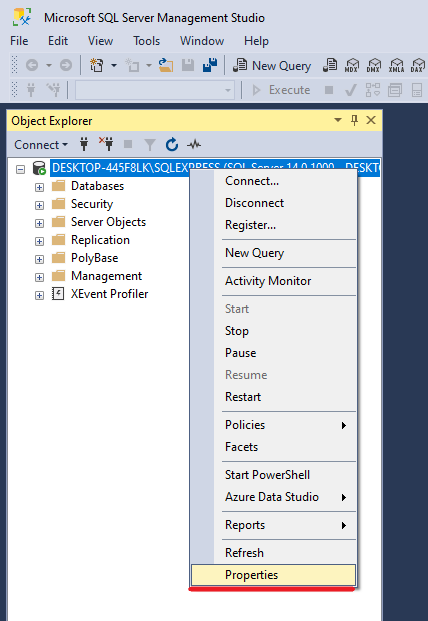Image resolution: width=428 pixels, height=621 pixels.
Task: Expand the Server Objects folder
Action: pyautogui.click(x=39, y=223)
